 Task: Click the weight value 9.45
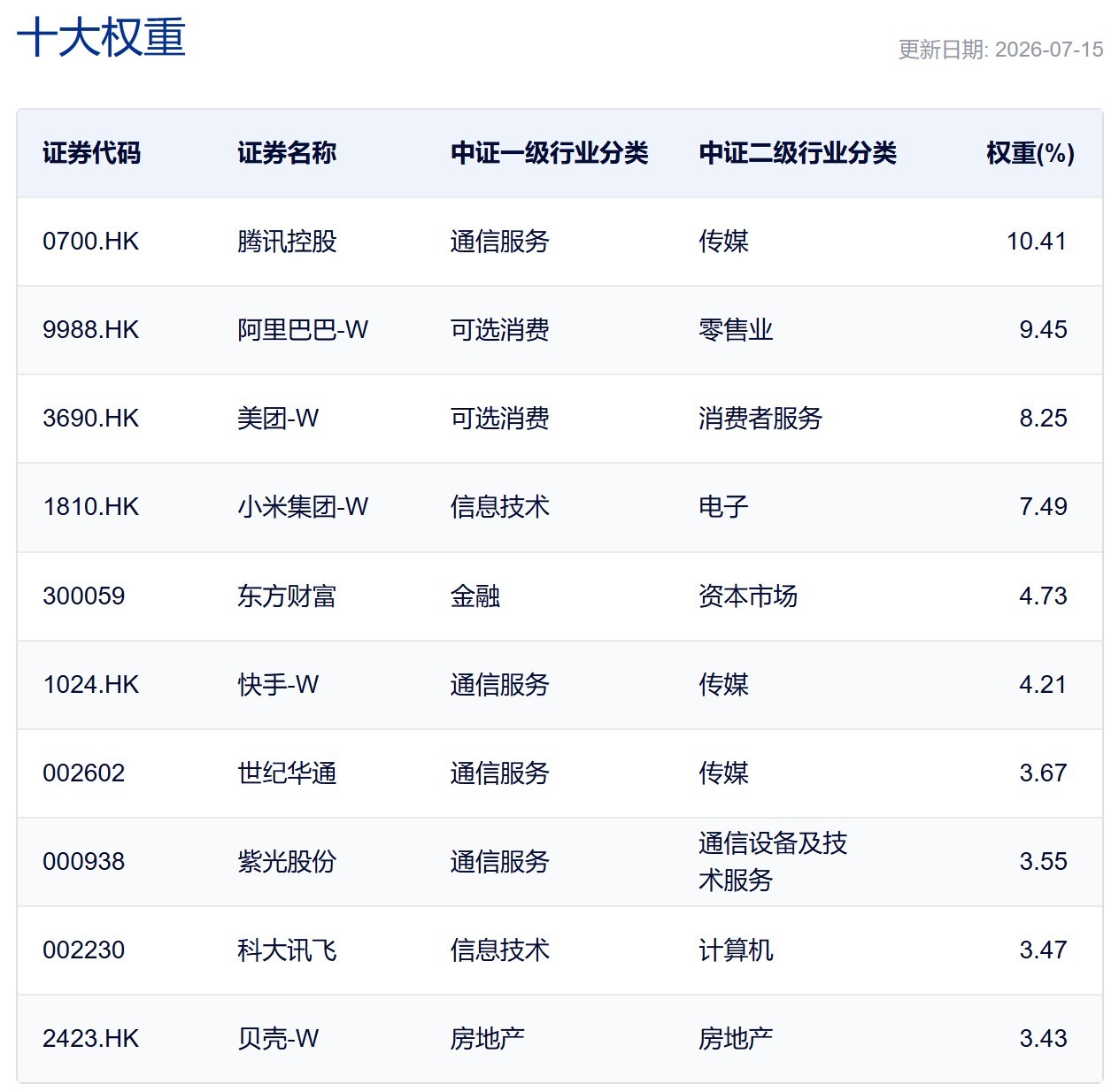(1043, 330)
